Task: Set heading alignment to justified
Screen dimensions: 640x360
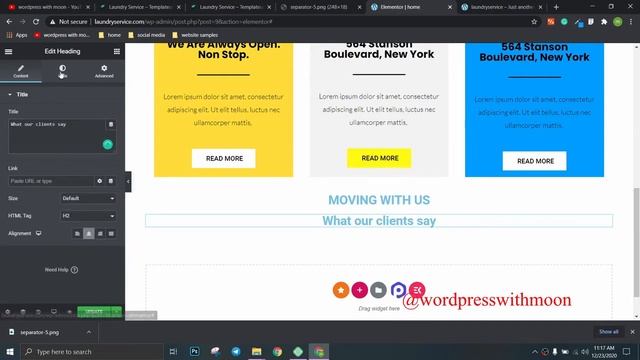Action: (x=111, y=233)
